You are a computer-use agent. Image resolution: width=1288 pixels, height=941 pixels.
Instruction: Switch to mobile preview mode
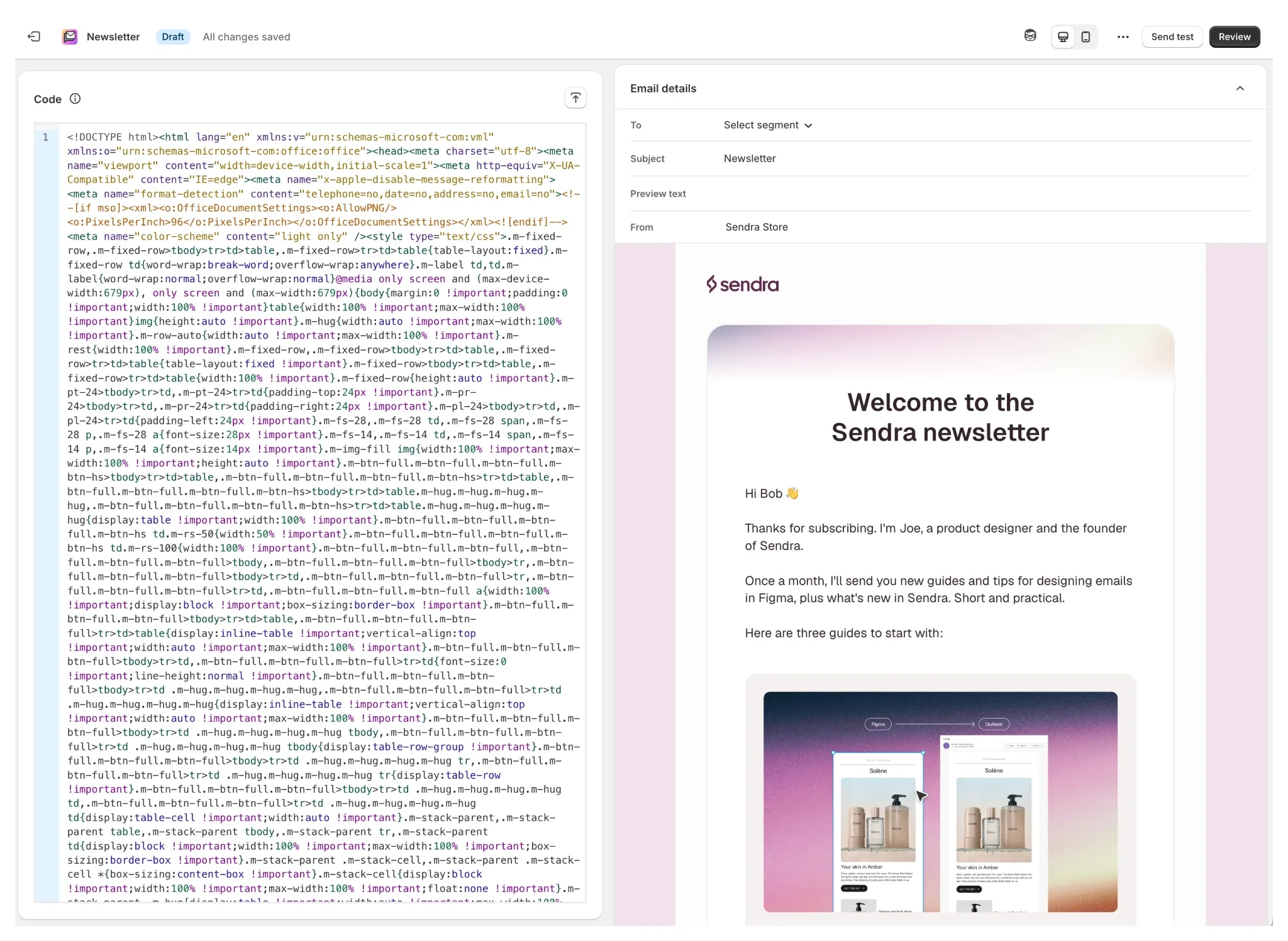[1085, 36]
